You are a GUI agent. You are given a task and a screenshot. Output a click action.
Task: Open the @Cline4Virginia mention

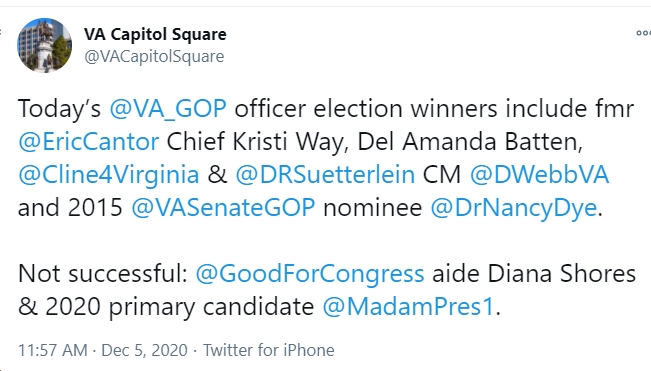point(109,174)
